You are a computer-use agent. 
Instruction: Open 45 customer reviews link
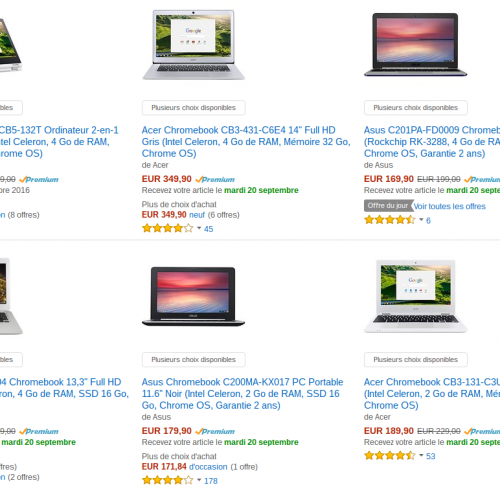209,229
